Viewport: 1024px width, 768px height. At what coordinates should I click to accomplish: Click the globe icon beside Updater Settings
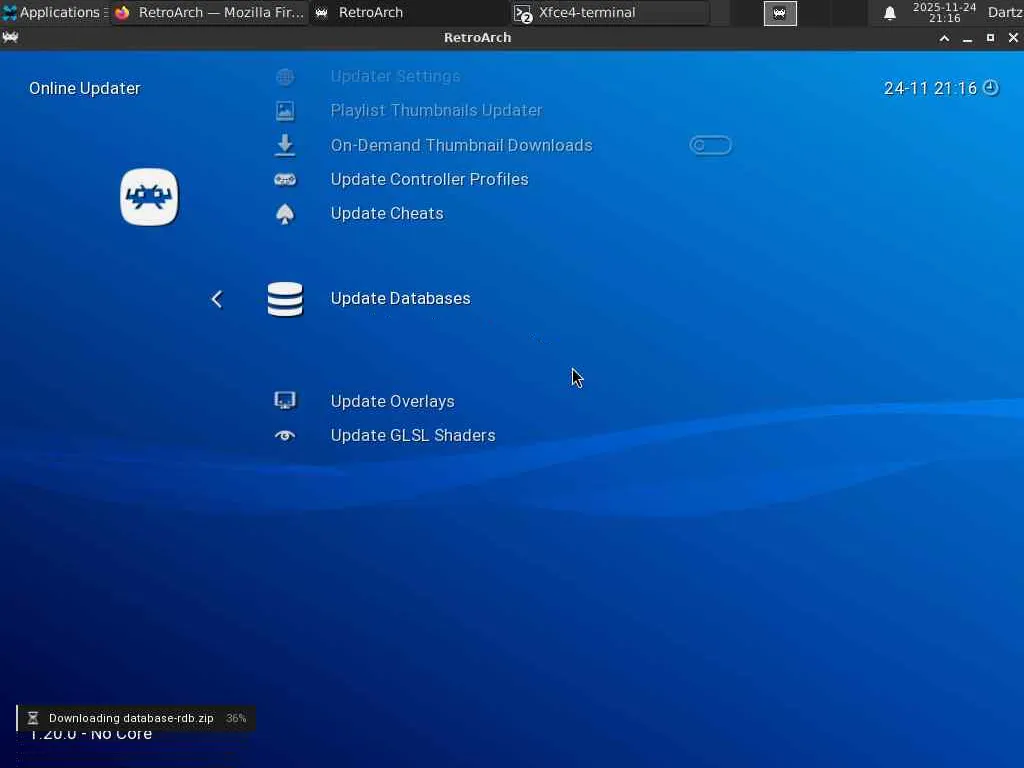coord(285,76)
